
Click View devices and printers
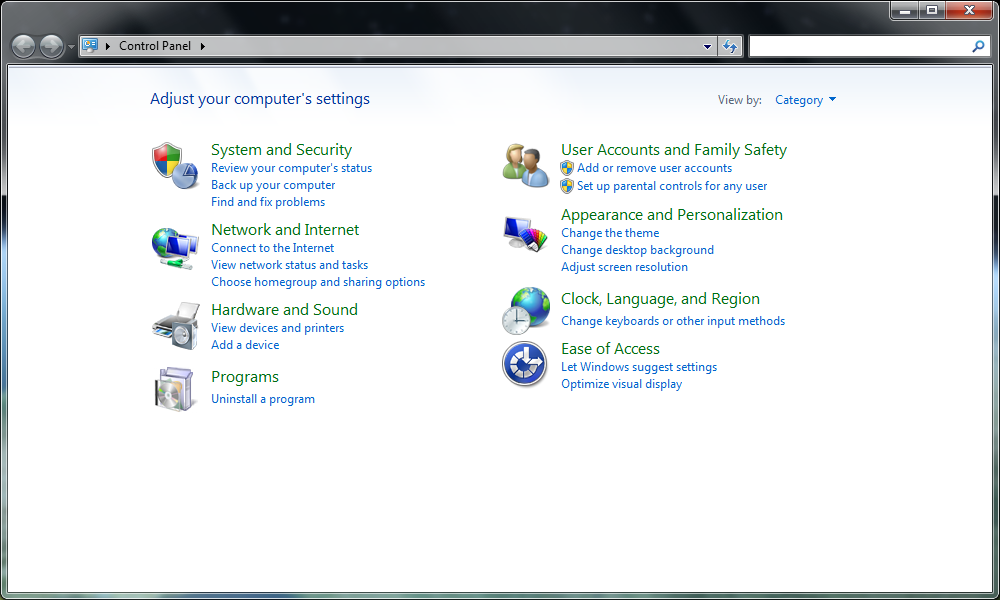[277, 328]
